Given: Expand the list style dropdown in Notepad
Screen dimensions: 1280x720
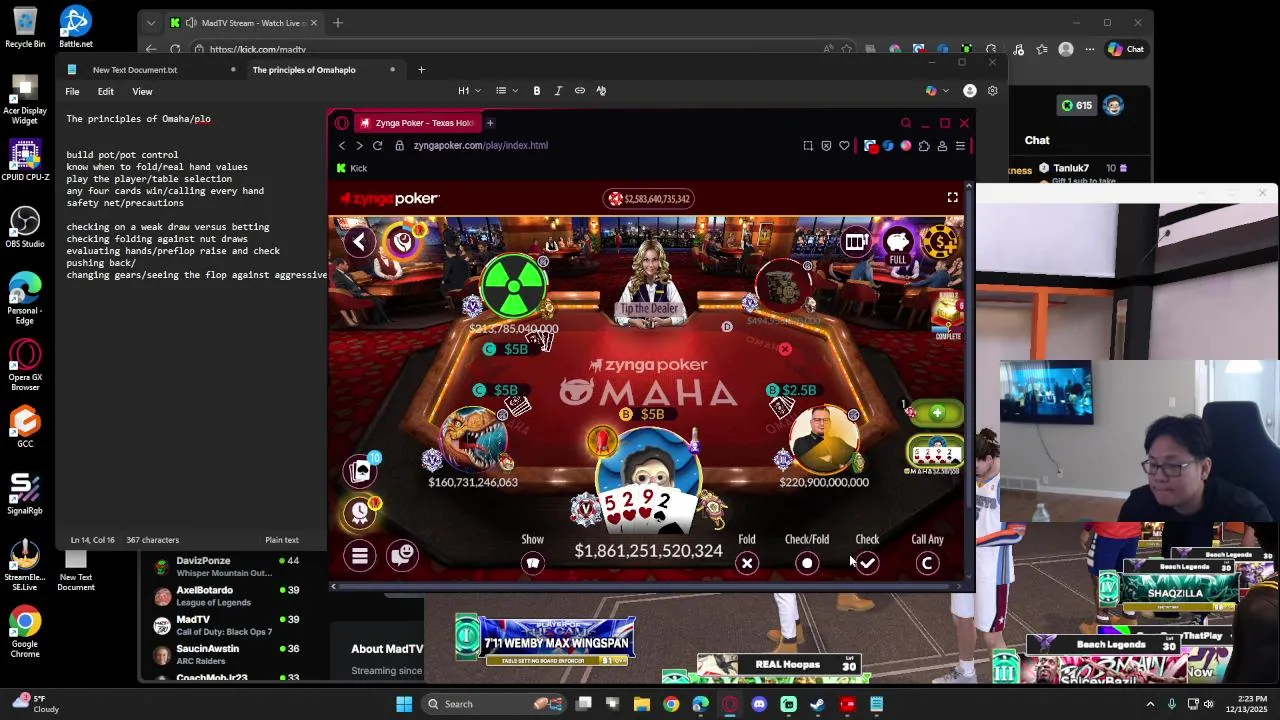Looking at the screenshot, I should pyautogui.click(x=507, y=91).
